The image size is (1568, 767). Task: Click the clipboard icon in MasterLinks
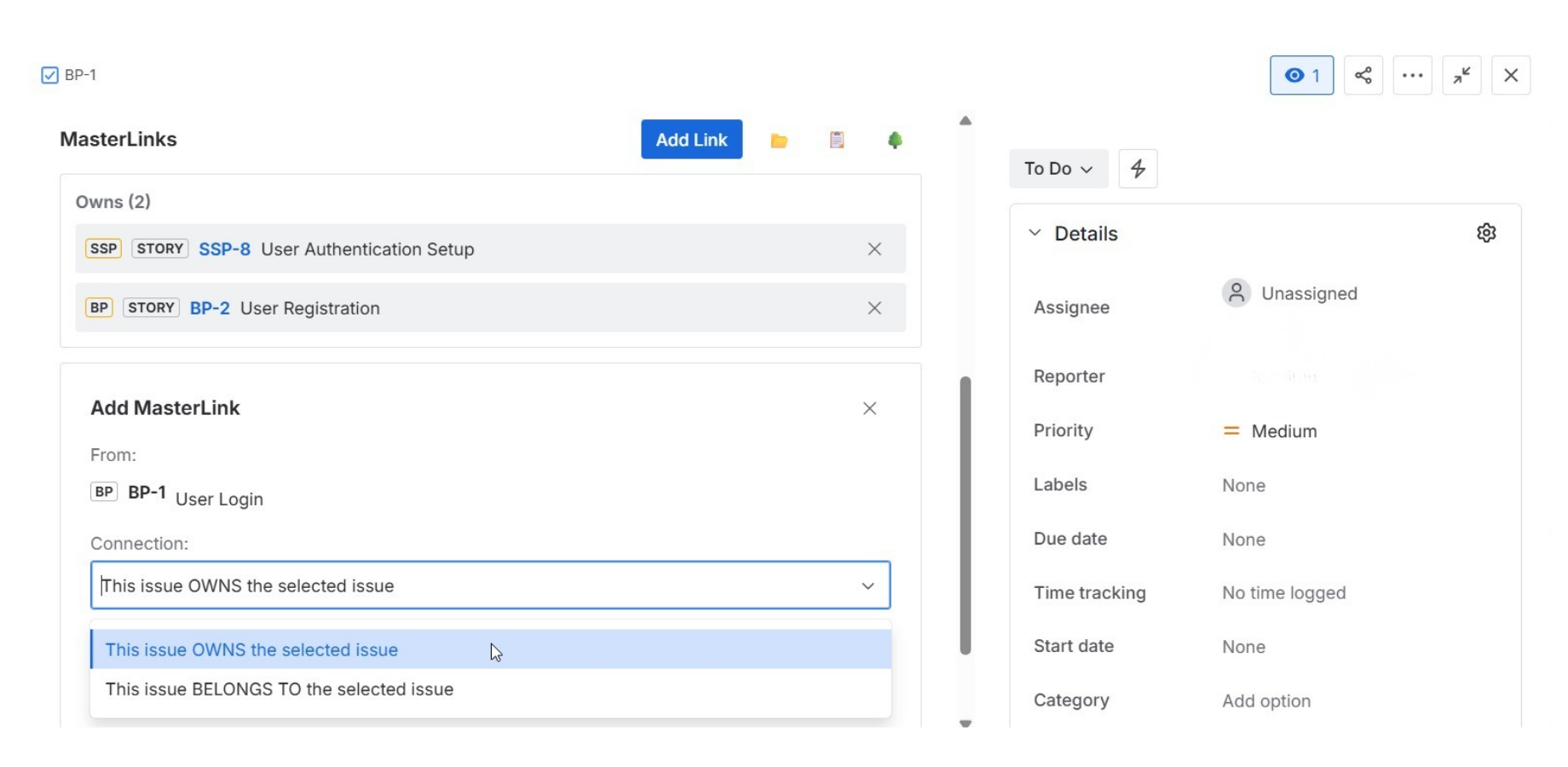tap(837, 140)
